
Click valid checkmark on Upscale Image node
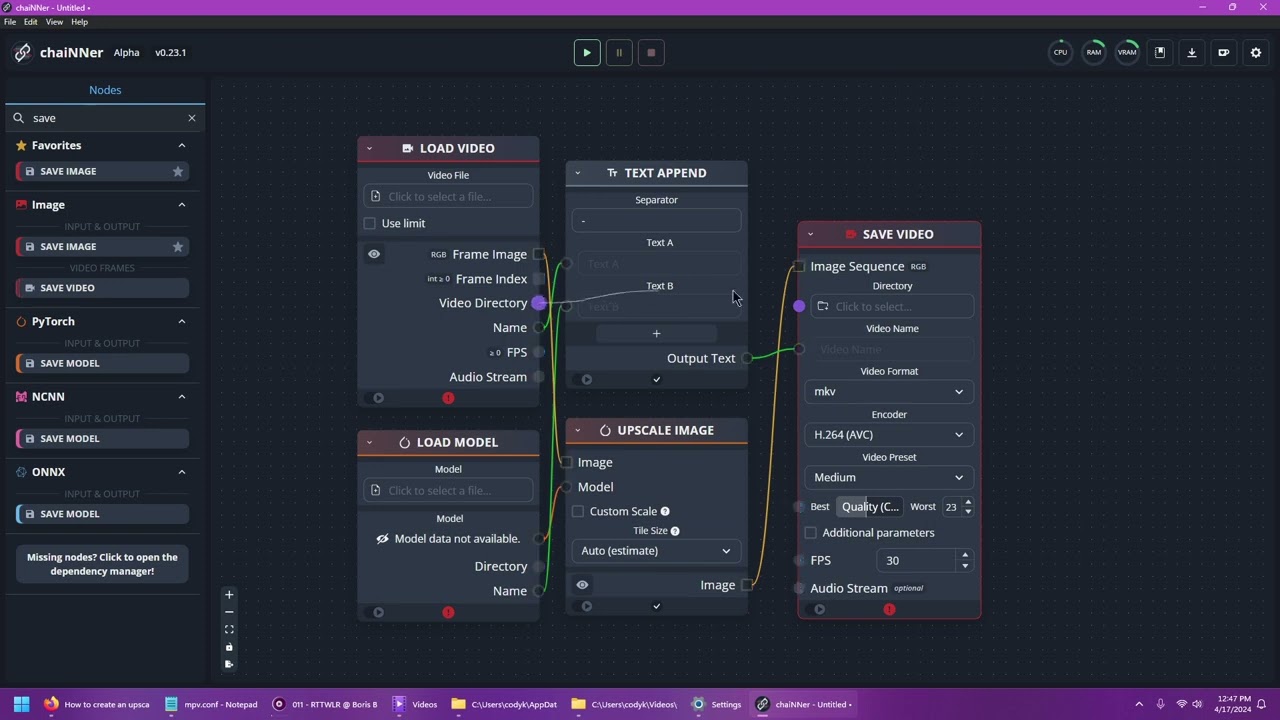click(656, 606)
